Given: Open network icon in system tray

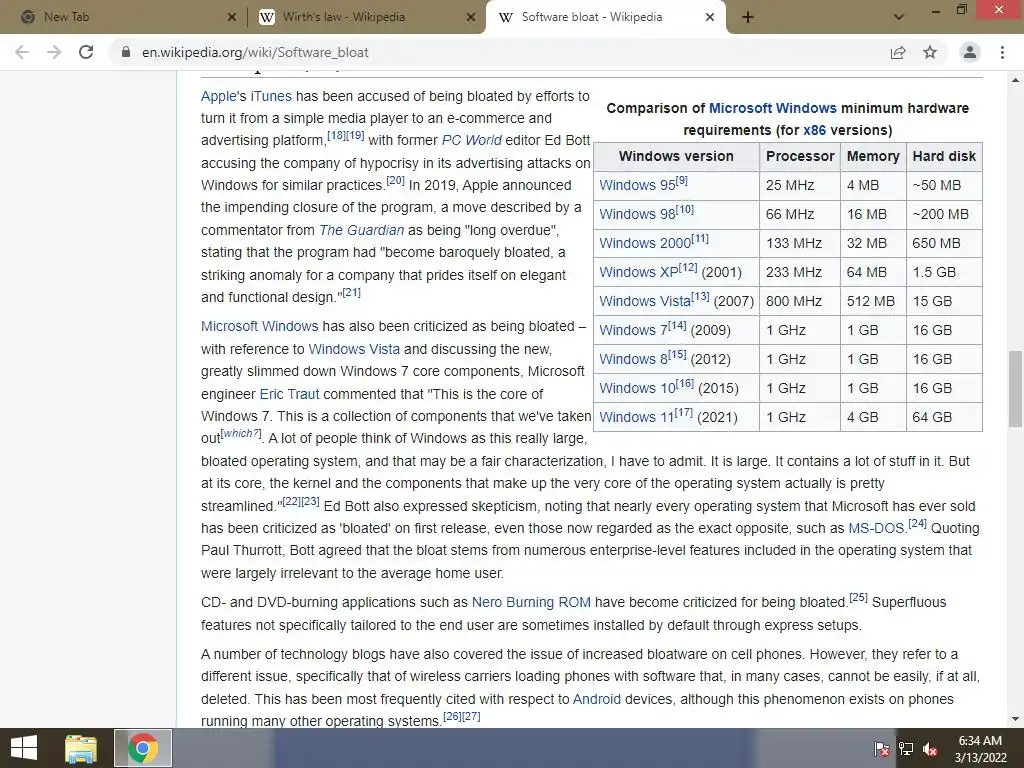Looking at the screenshot, I should coord(906,748).
